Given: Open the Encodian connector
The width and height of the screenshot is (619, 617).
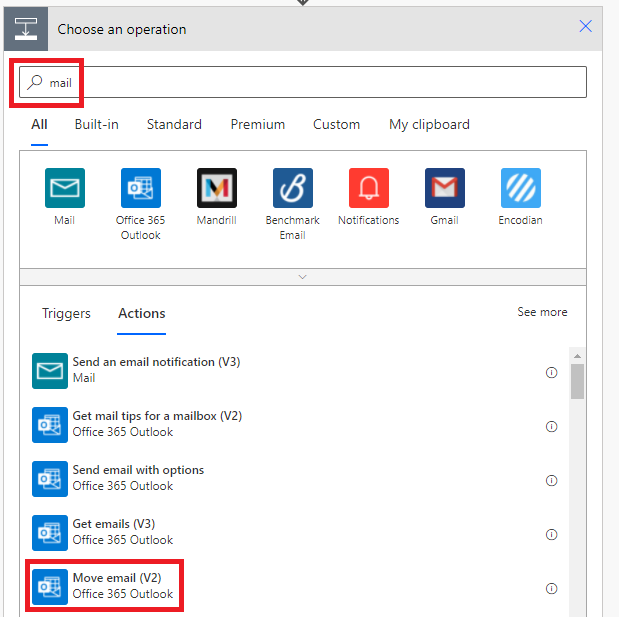Looking at the screenshot, I should click(521, 188).
